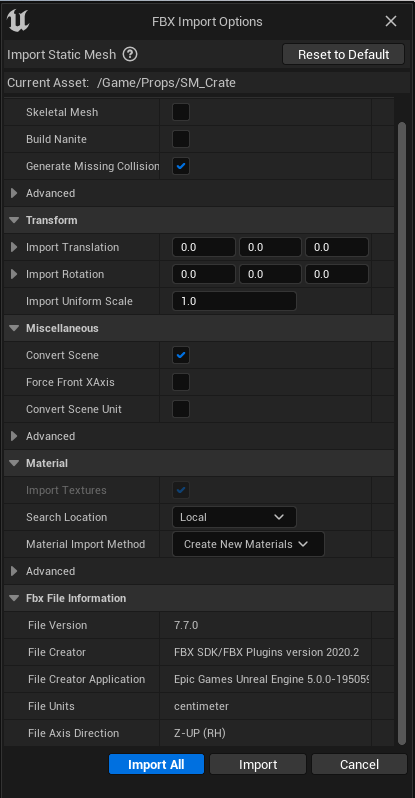
Task: Click File Units value centimeter
Action: 201,706
